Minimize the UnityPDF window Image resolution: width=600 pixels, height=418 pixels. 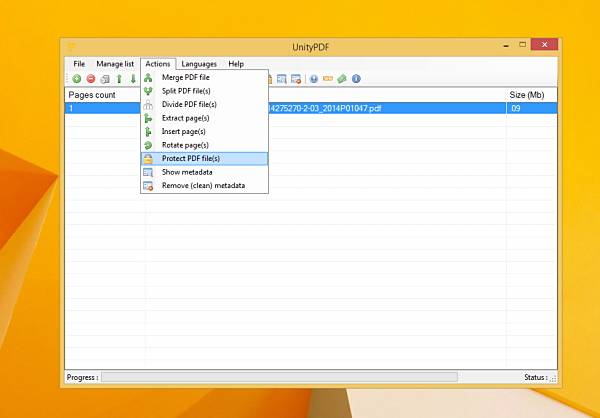506,46
